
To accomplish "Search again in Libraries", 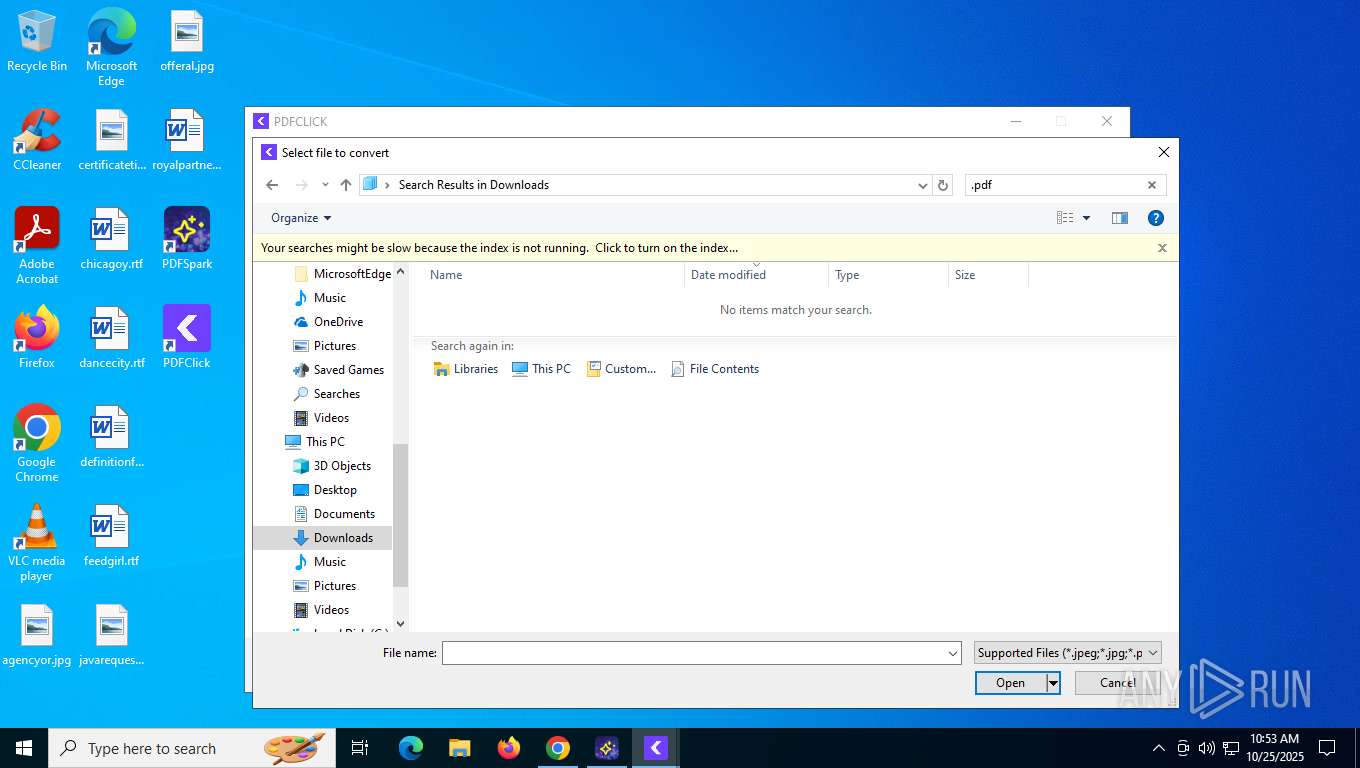I will (466, 369).
